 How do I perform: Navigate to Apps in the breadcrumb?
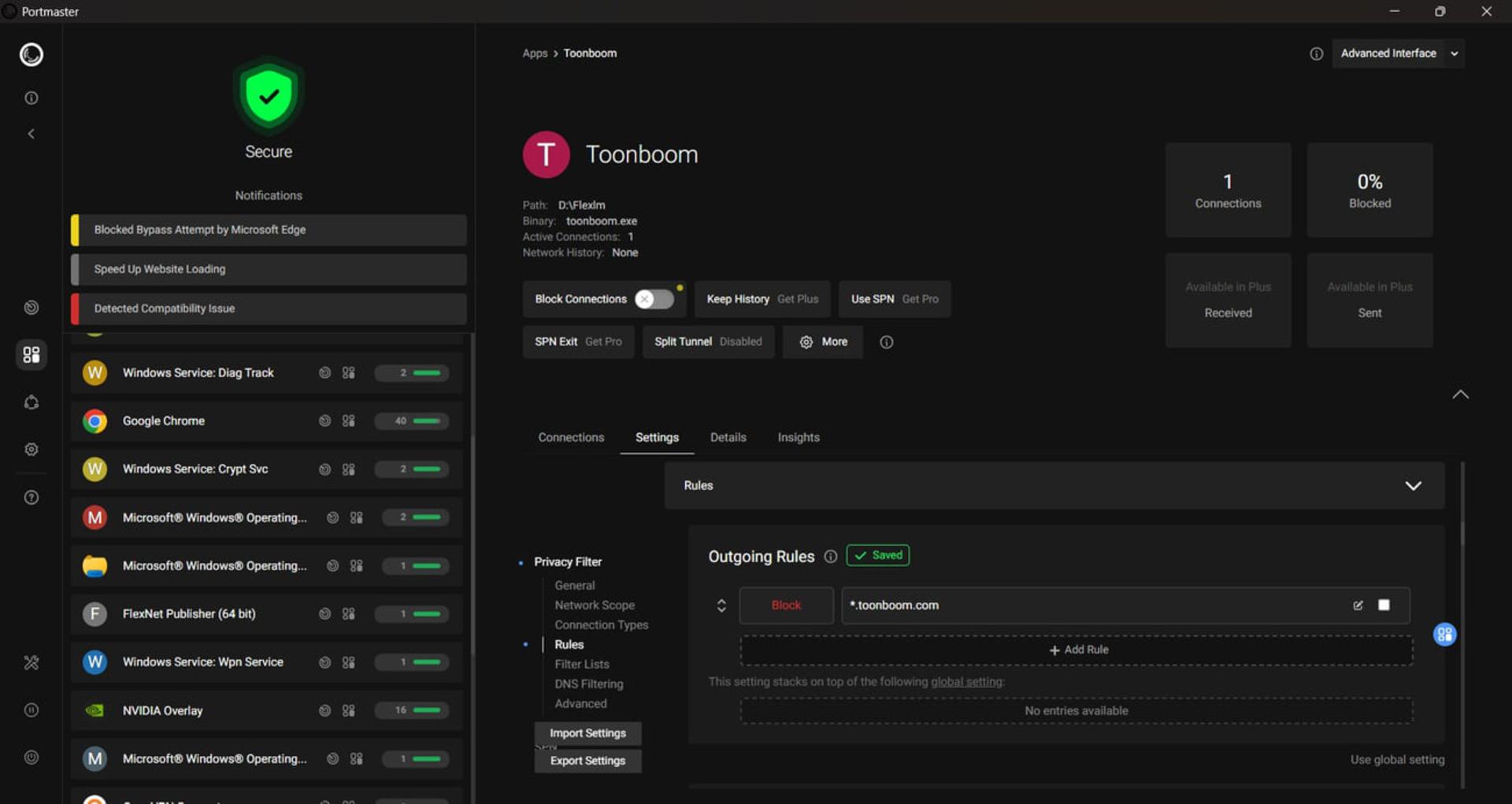pyautogui.click(x=535, y=54)
